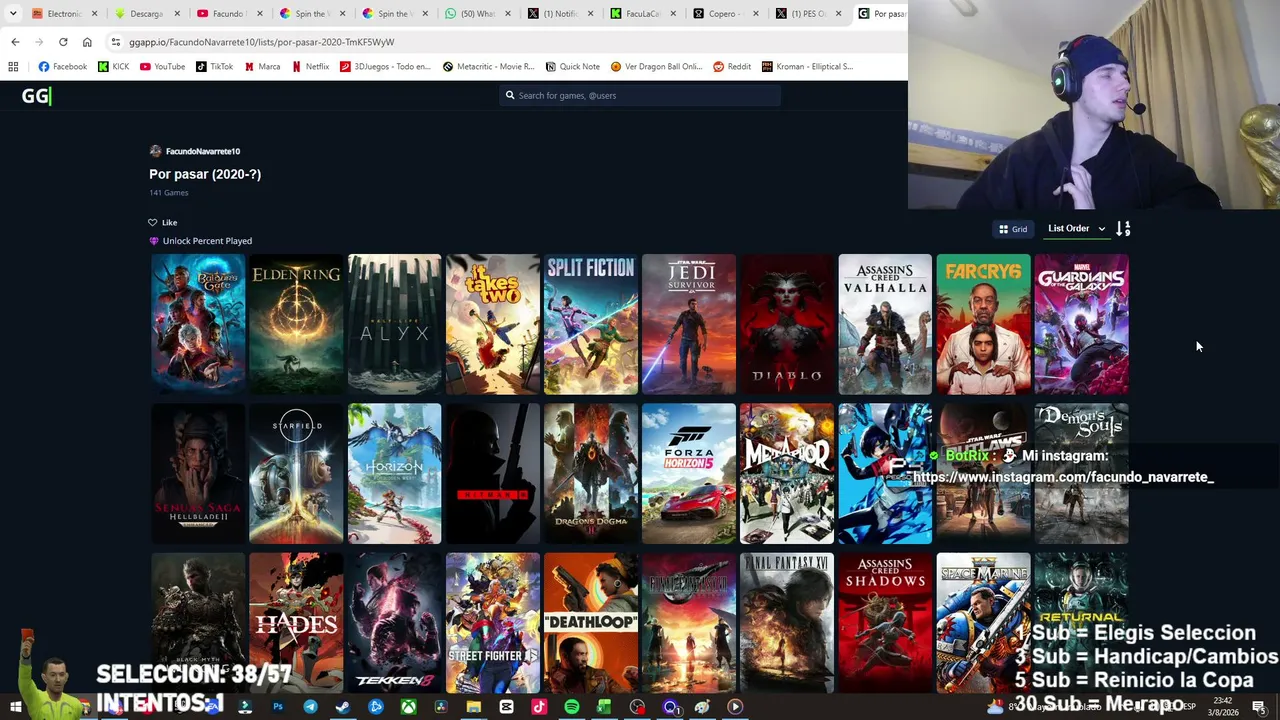This screenshot has width=1280, height=720.
Task: Open the Deathloop game cover
Action: 591,623
